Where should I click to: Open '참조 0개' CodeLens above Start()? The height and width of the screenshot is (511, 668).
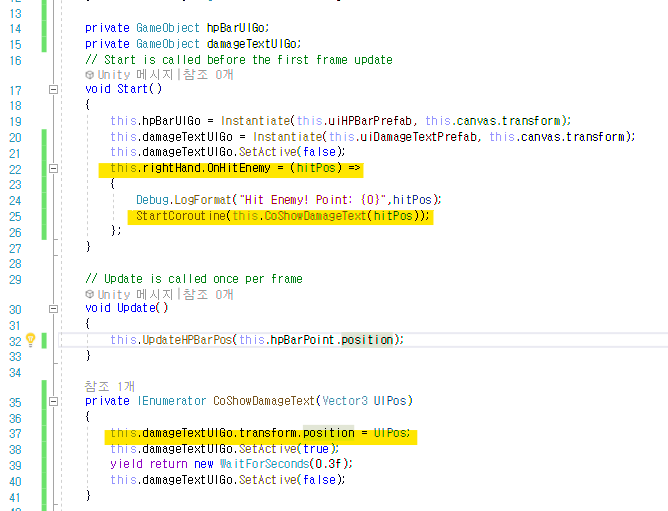208,75
